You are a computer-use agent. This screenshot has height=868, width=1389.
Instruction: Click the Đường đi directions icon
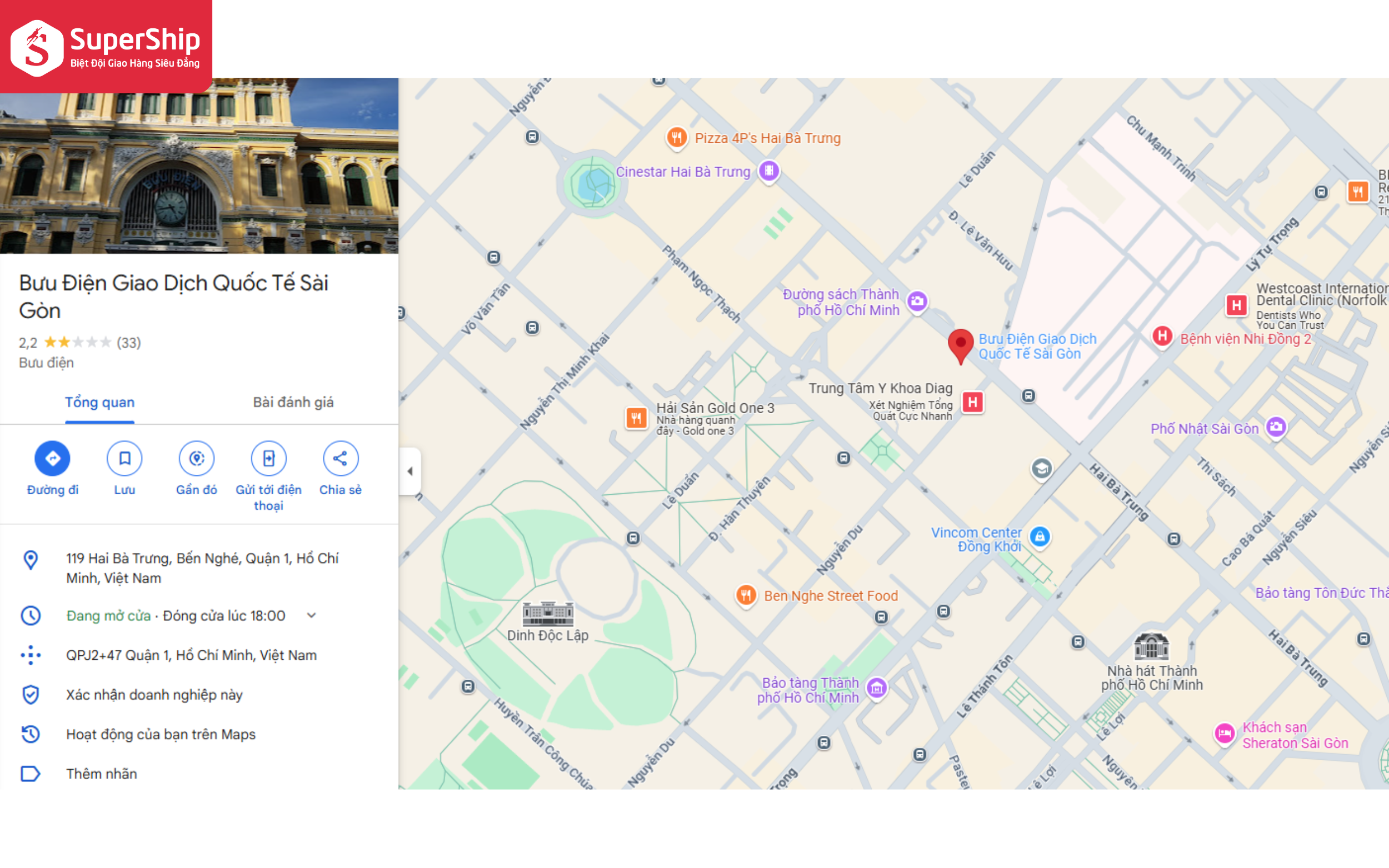[x=52, y=458]
